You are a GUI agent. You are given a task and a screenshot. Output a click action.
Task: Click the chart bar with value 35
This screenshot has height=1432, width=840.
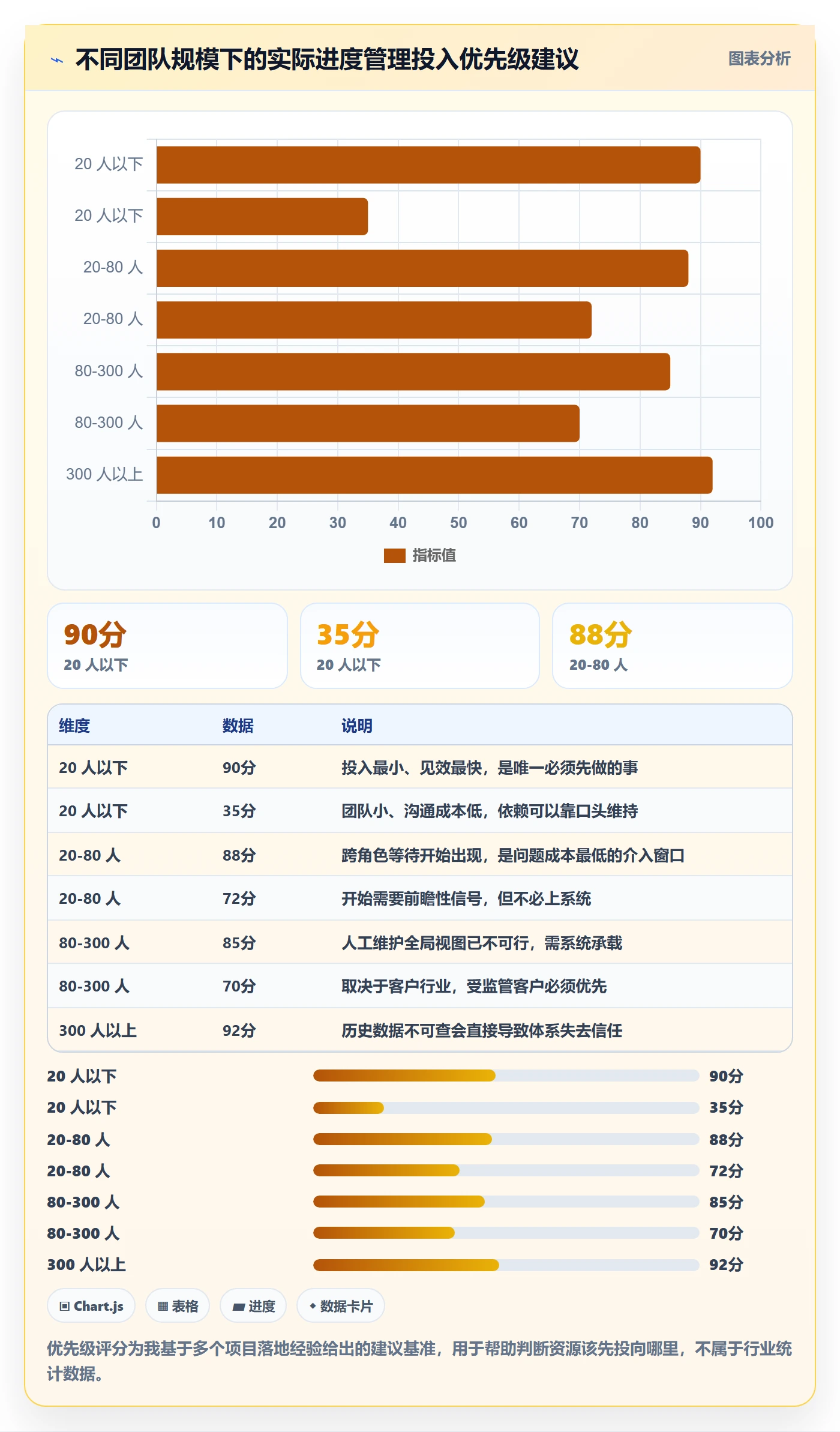(x=262, y=217)
